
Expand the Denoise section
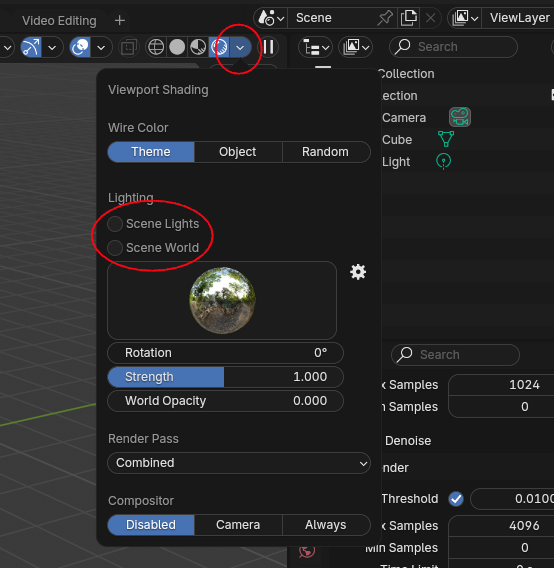pyautogui.click(x=408, y=441)
